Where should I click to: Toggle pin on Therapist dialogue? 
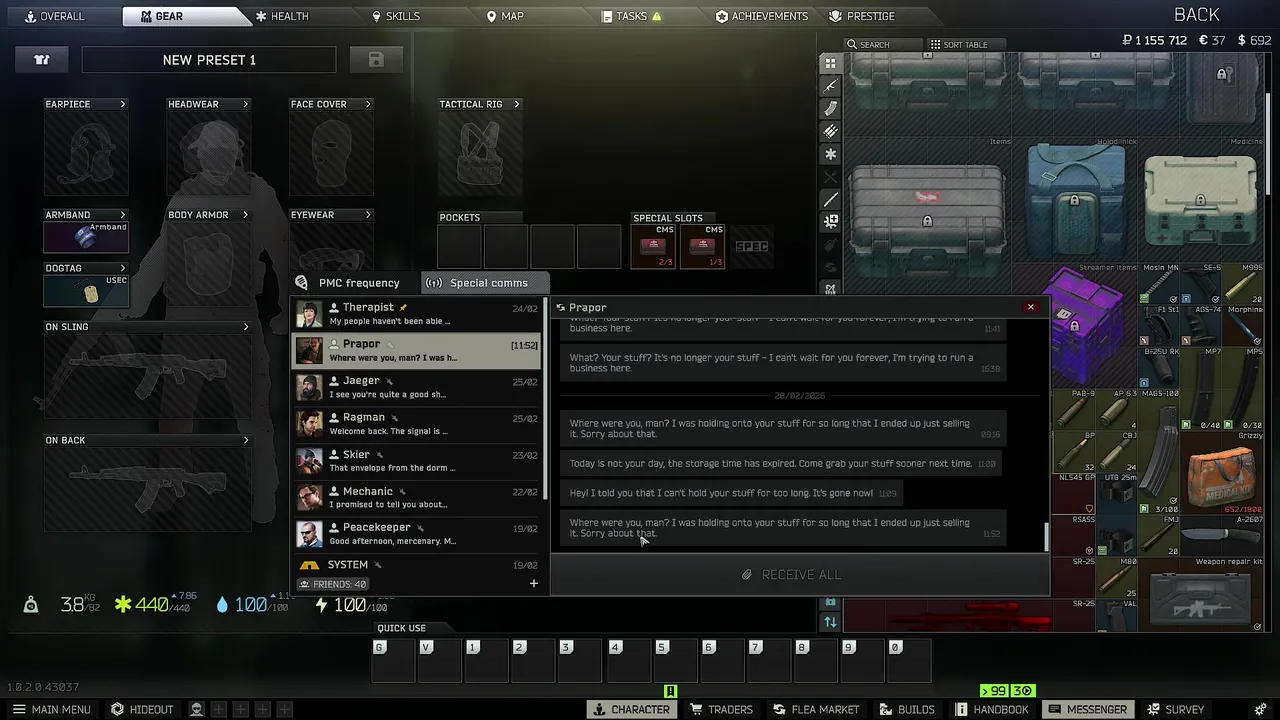[x=403, y=307]
